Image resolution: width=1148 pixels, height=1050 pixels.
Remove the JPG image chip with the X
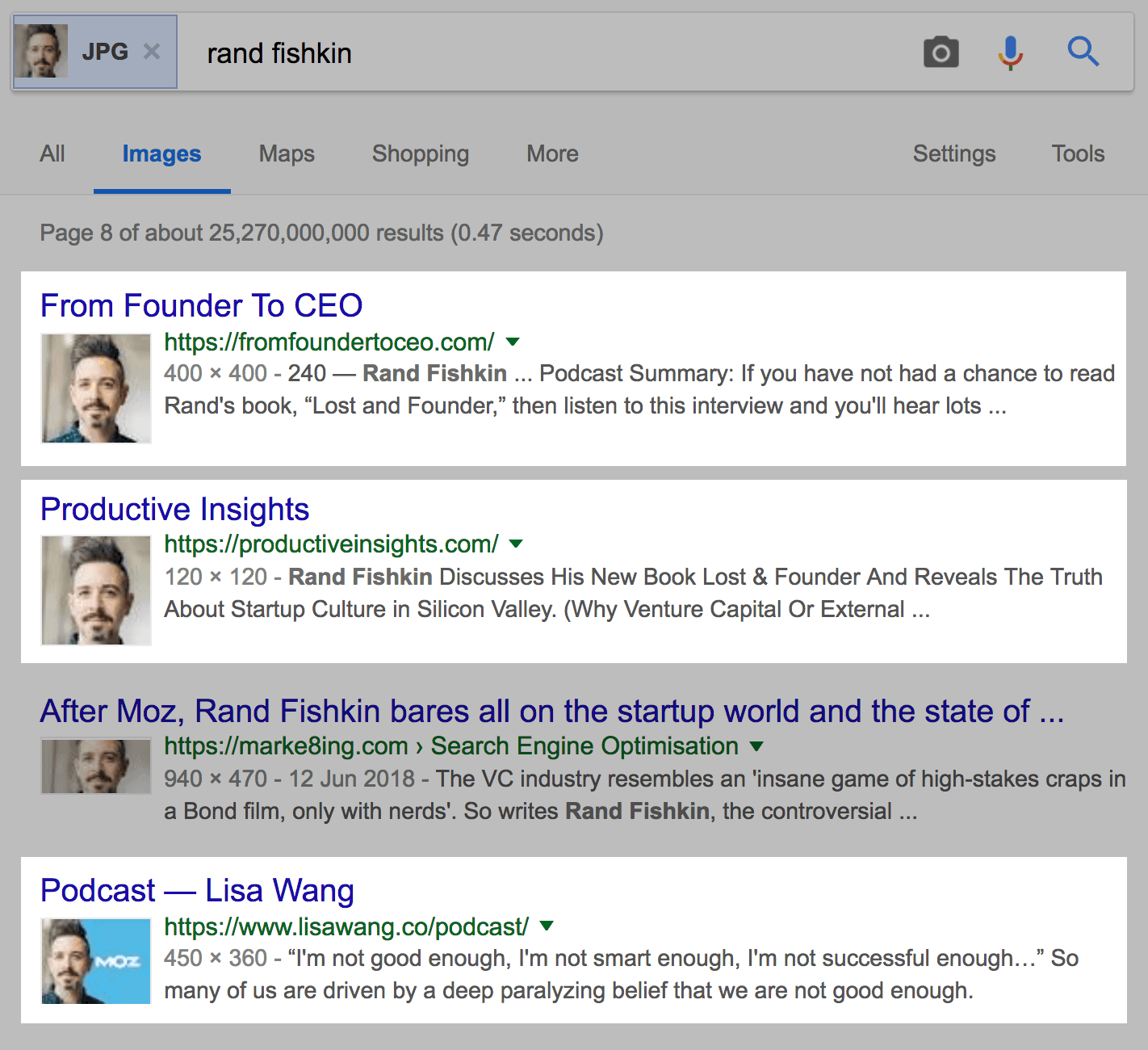[x=152, y=52]
